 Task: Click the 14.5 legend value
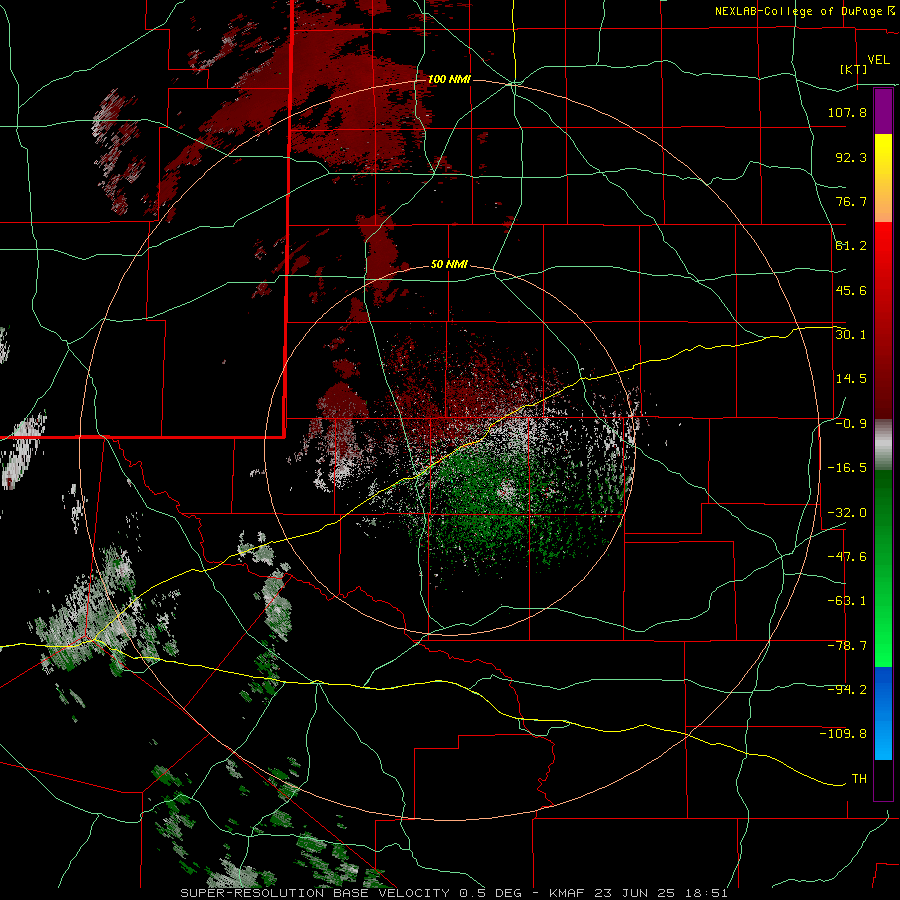pos(851,379)
